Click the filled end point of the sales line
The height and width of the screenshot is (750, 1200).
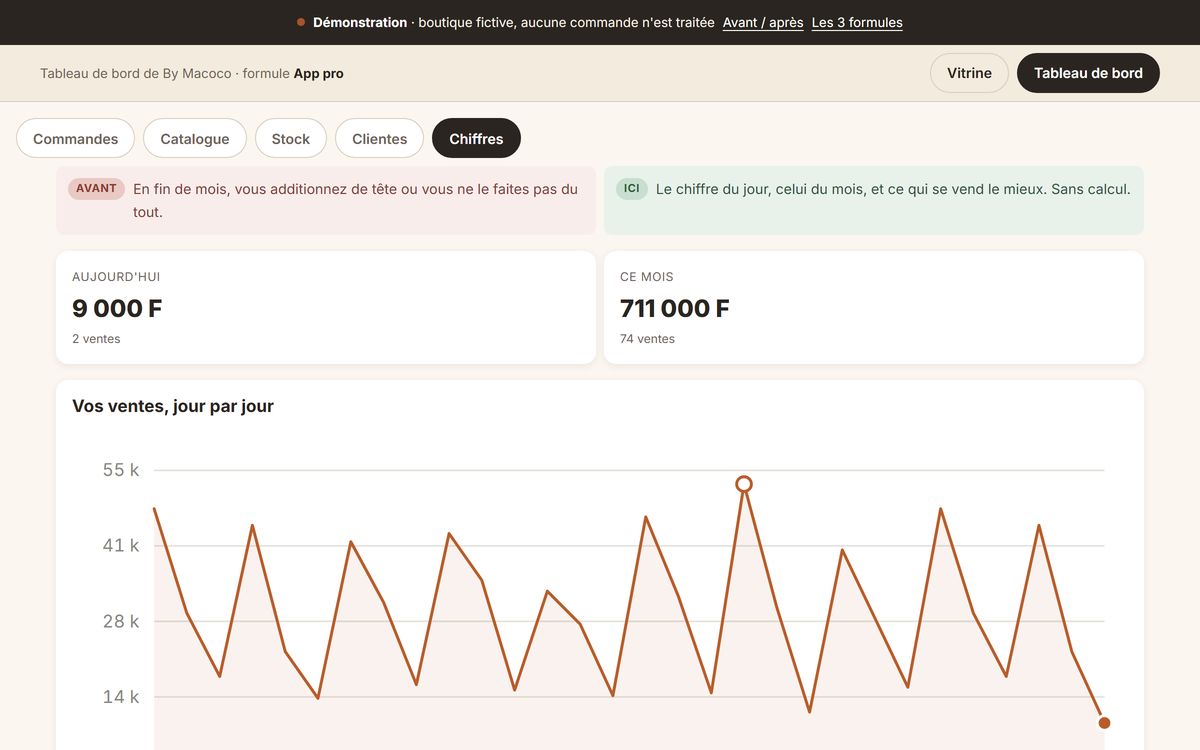coord(1104,723)
